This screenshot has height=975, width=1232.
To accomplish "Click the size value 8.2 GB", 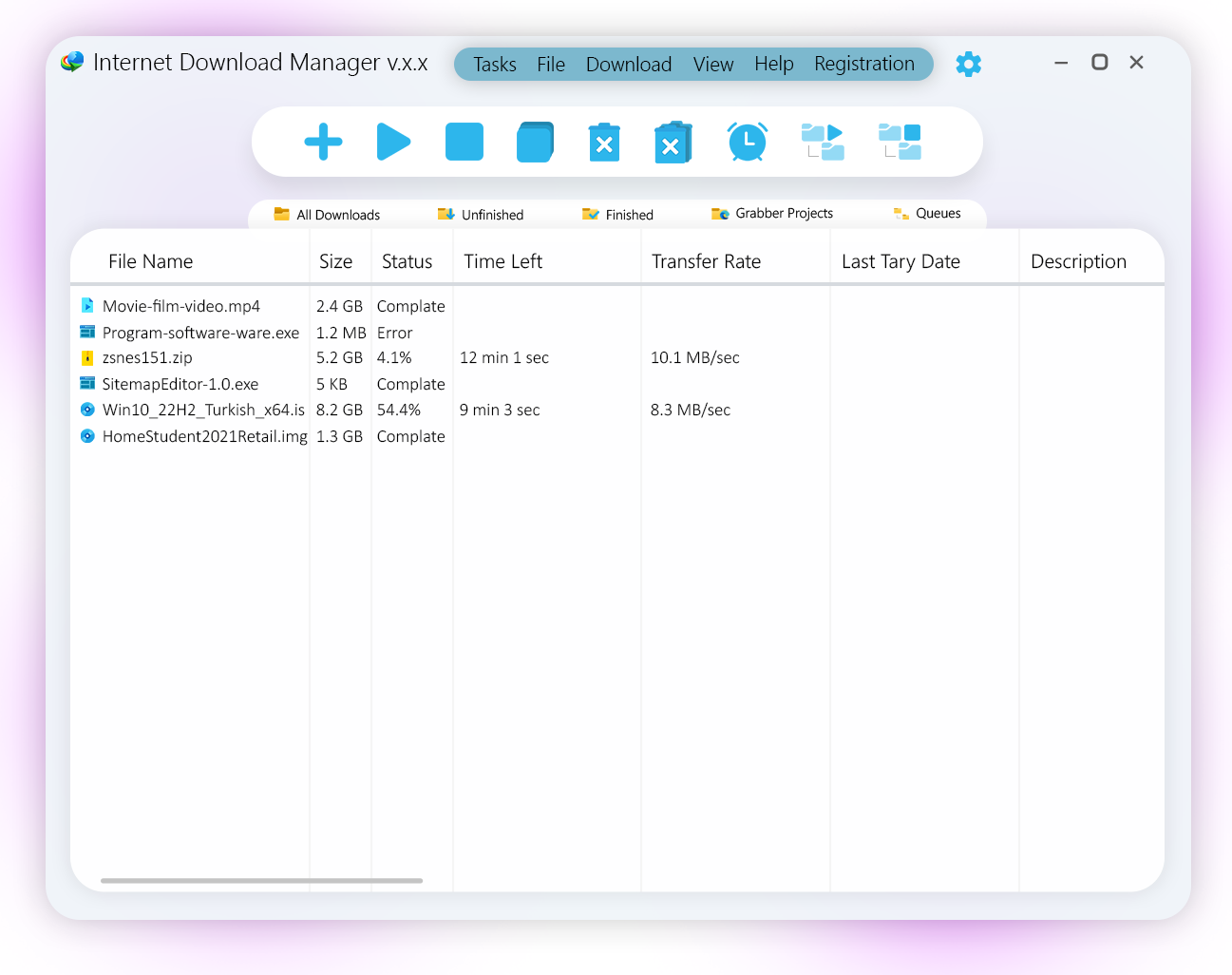I will click(x=340, y=410).
